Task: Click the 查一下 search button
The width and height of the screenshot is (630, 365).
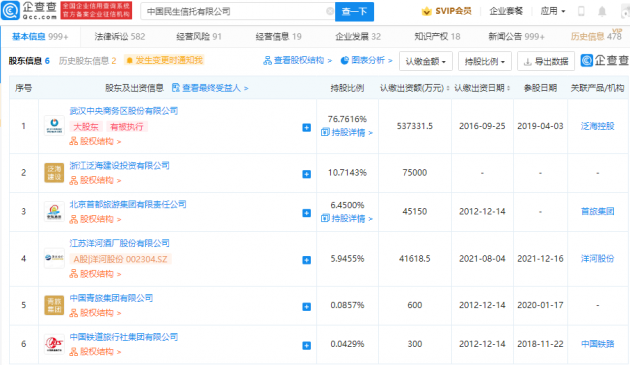Action: tap(354, 11)
